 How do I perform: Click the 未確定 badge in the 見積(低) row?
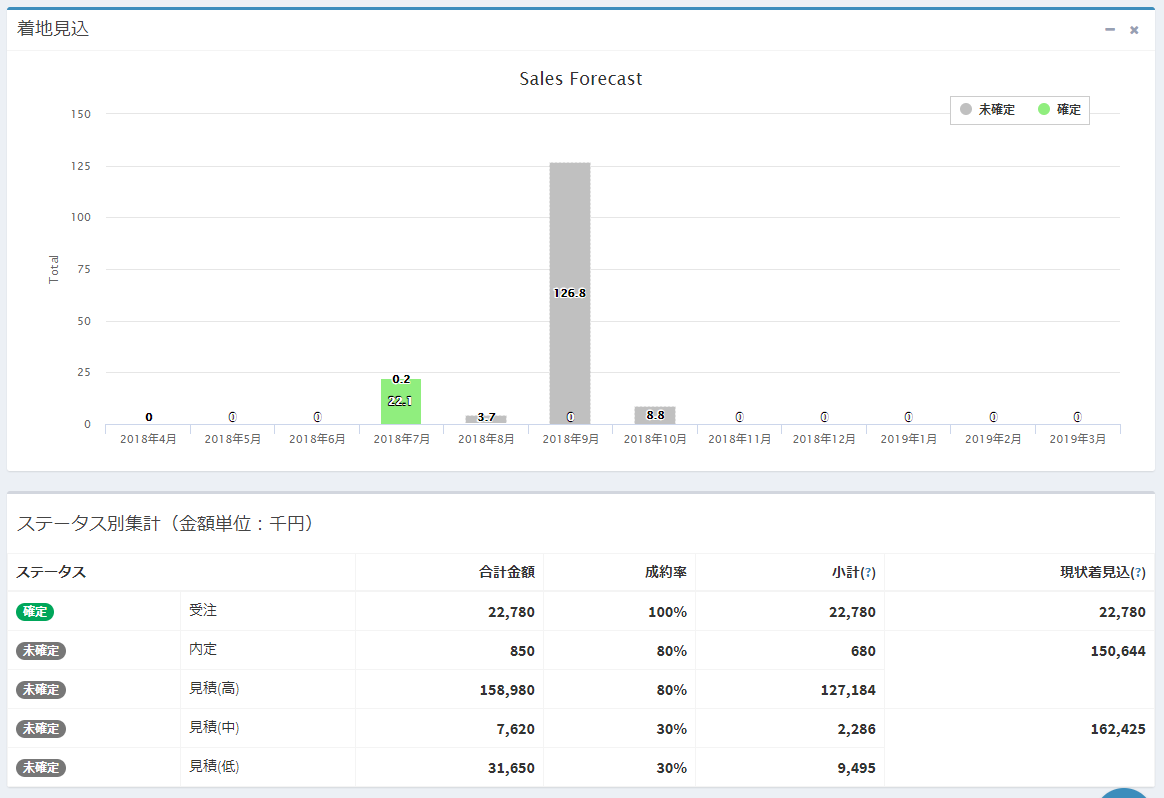click(x=41, y=768)
